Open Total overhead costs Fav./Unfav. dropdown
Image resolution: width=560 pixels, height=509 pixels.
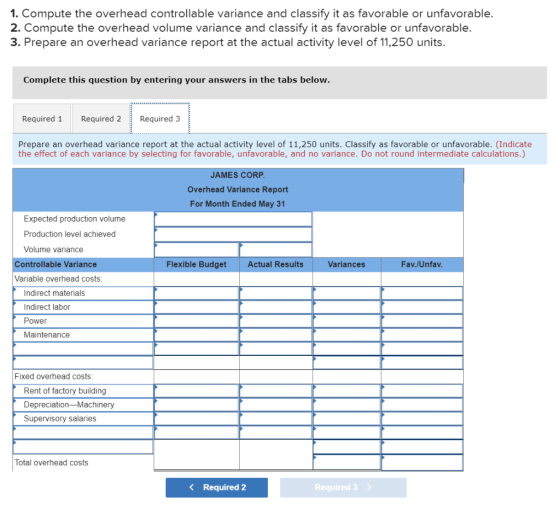(x=422, y=463)
